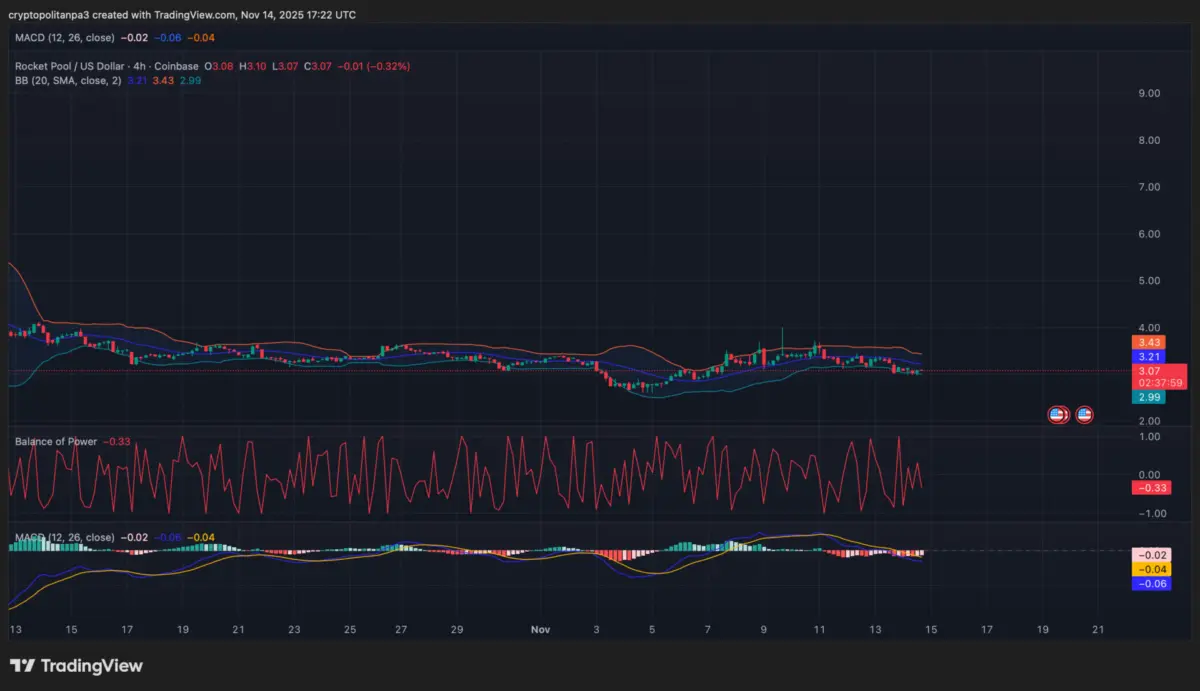Select the Balance of Power indicator label

55,441
